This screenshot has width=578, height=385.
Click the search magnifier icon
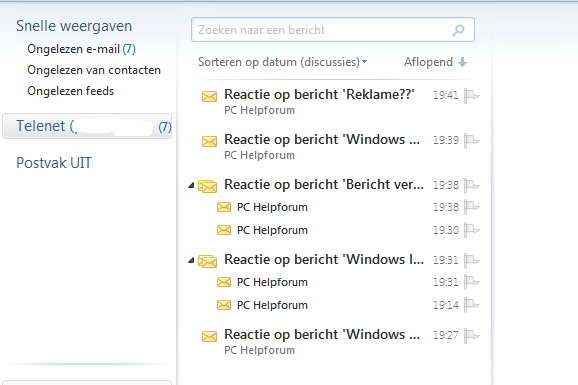pos(459,30)
